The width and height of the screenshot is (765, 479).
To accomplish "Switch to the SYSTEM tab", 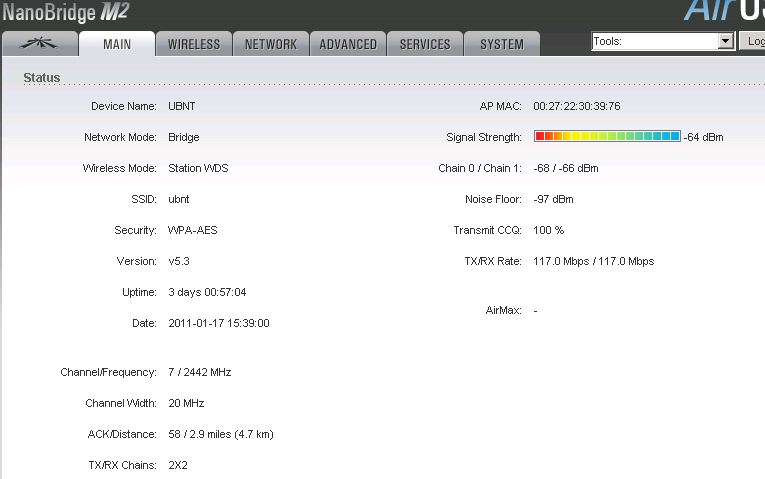I will pos(502,44).
